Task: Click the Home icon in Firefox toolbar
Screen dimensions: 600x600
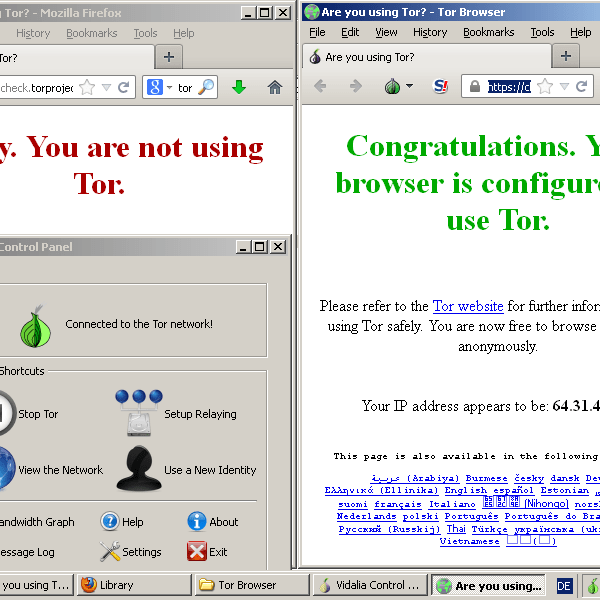Action: click(x=275, y=87)
